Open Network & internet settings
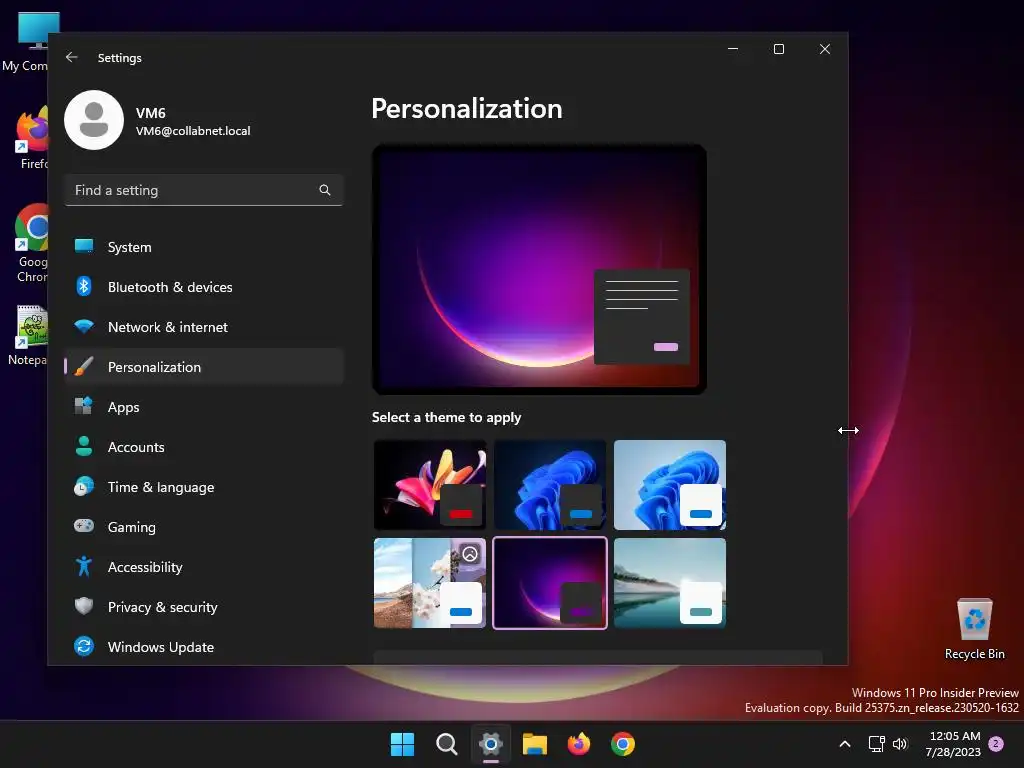Viewport: 1024px width, 768px height. pos(204,327)
